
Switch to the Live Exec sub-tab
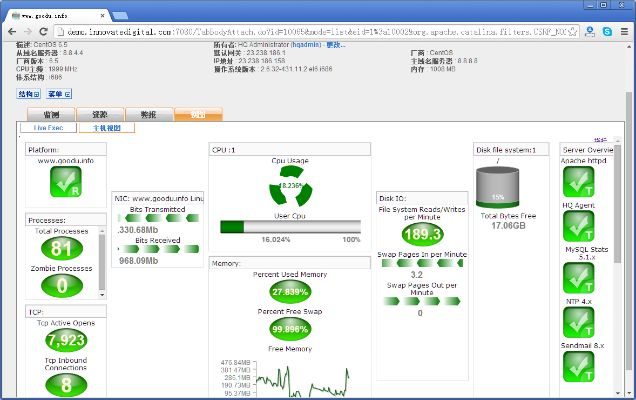48,128
